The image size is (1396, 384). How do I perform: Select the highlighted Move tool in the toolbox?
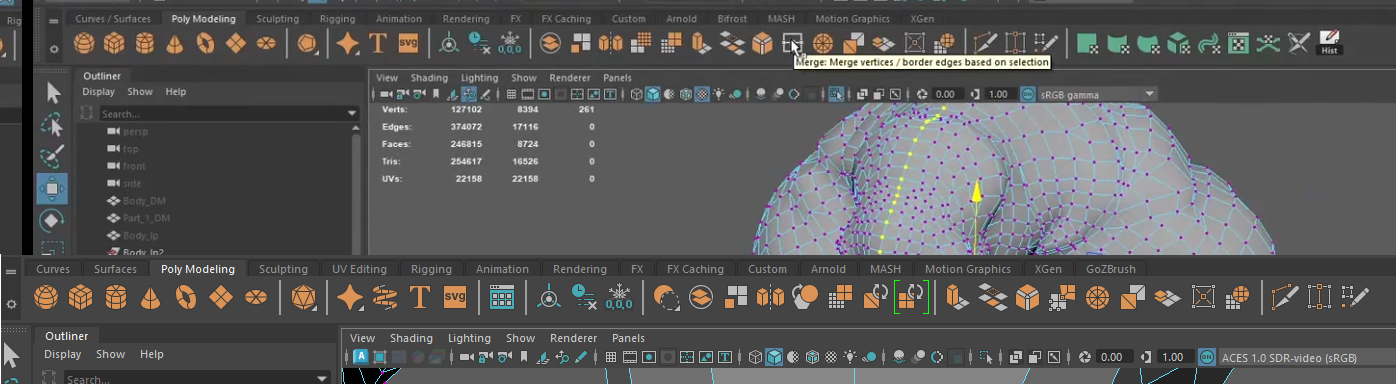coord(52,188)
